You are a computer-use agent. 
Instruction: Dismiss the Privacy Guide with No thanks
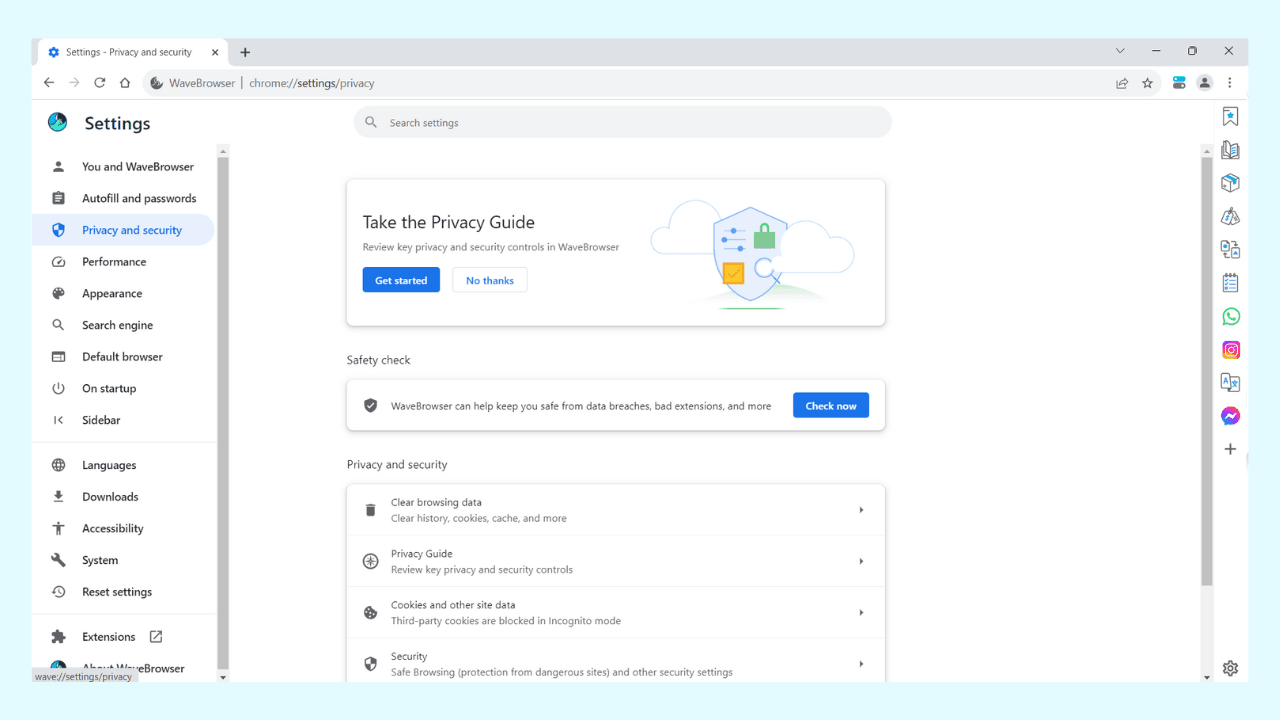coord(489,280)
